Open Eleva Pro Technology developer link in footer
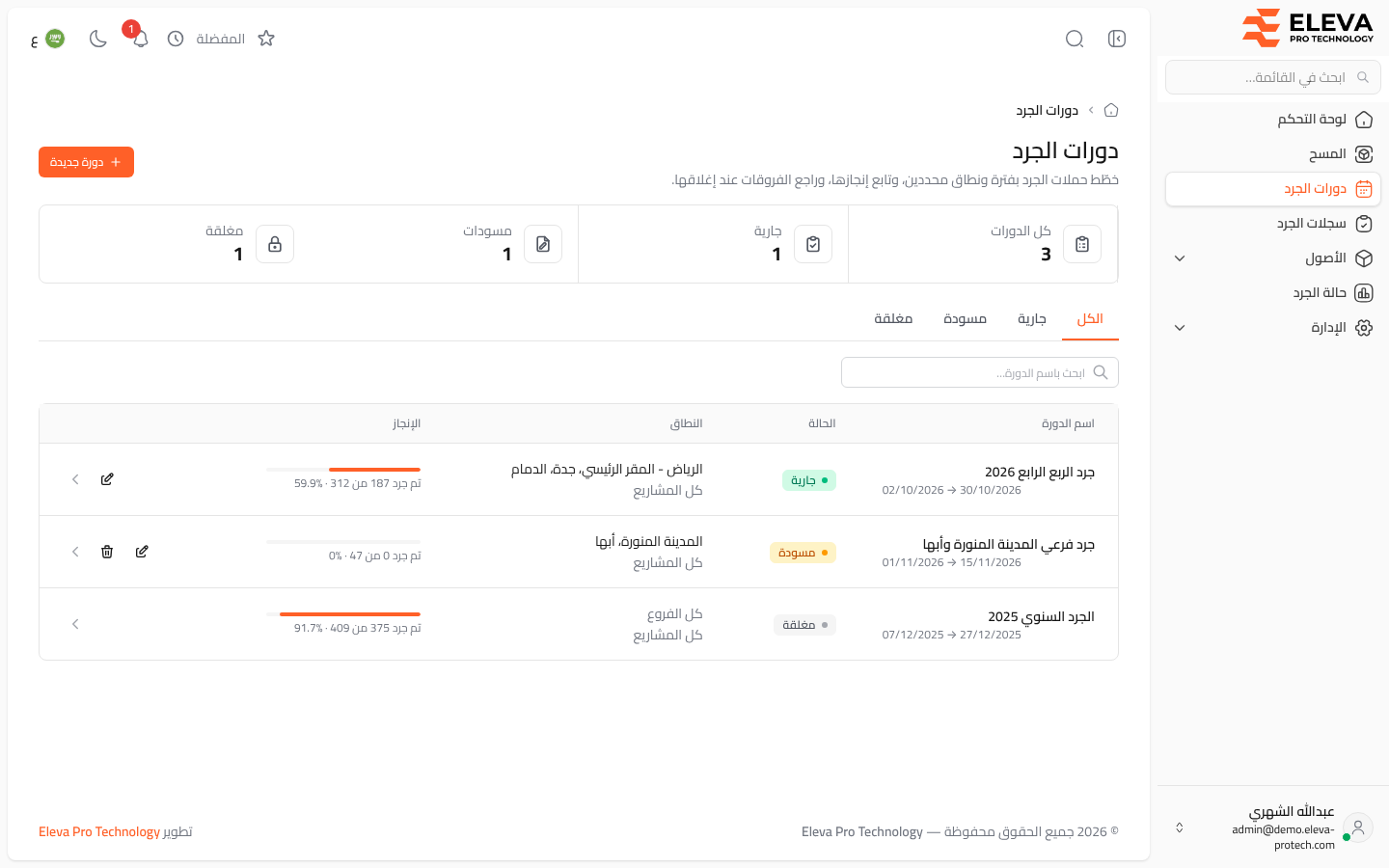 pos(99,831)
